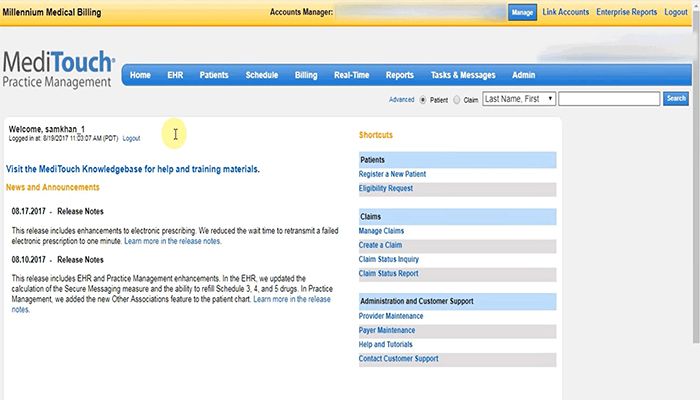This screenshot has width=700, height=400.
Task: Open Enterprise Reports in the top bar
Action: pos(626,12)
